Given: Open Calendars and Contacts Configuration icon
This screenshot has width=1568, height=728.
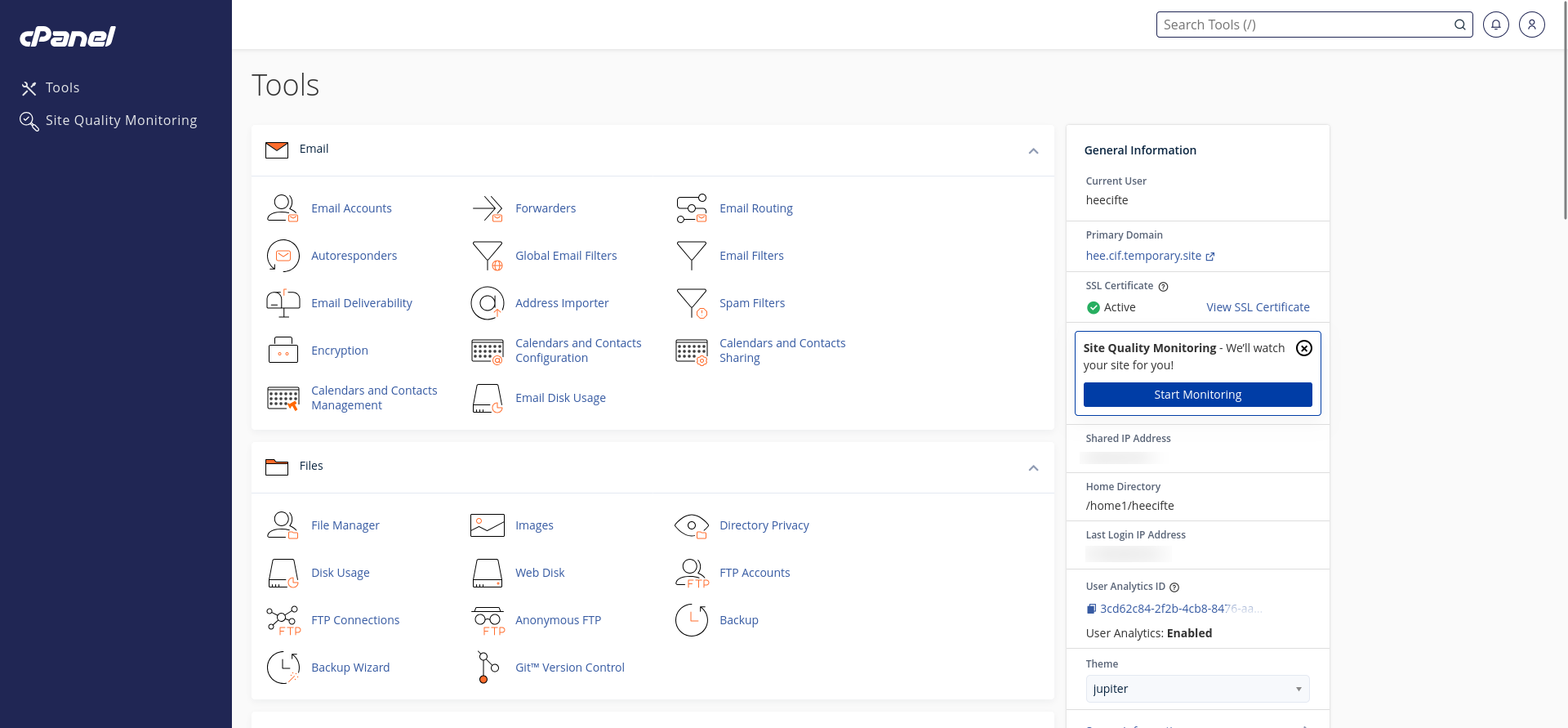Looking at the screenshot, I should [x=488, y=351].
